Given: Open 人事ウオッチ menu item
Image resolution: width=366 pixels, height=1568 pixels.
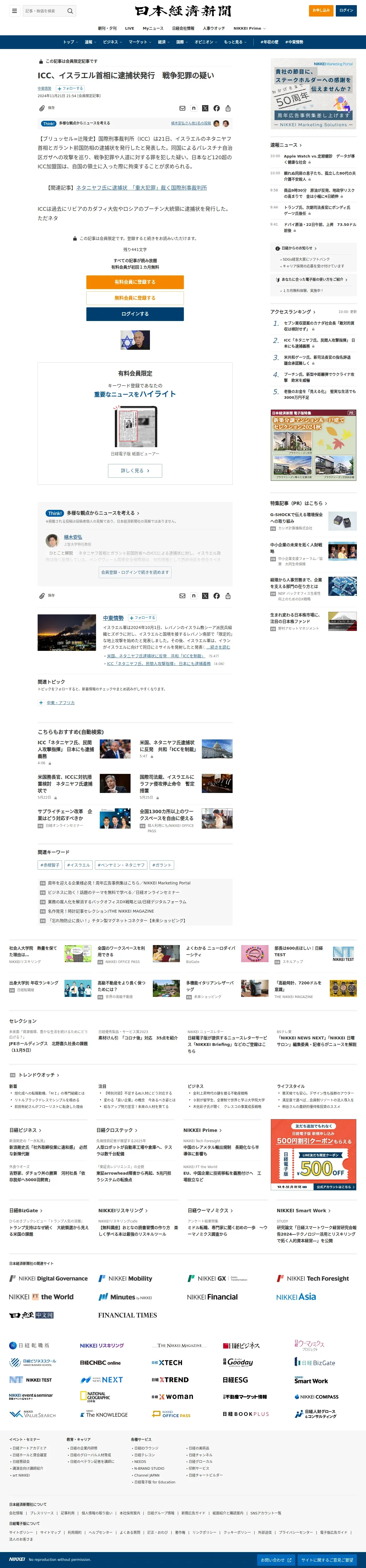Looking at the screenshot, I should (214, 28).
